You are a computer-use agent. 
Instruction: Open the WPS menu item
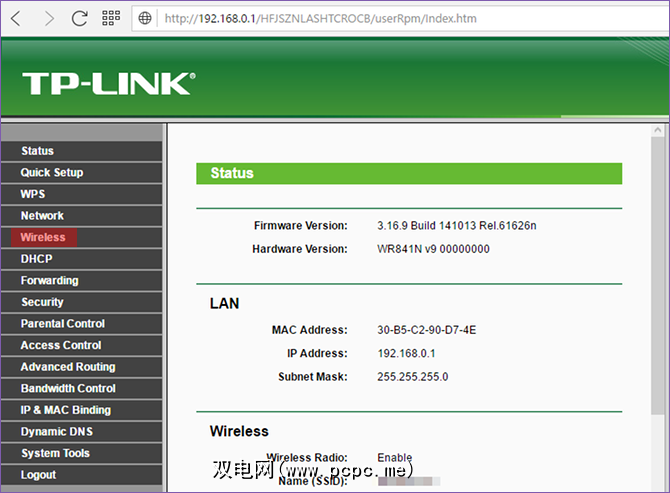coord(81,194)
